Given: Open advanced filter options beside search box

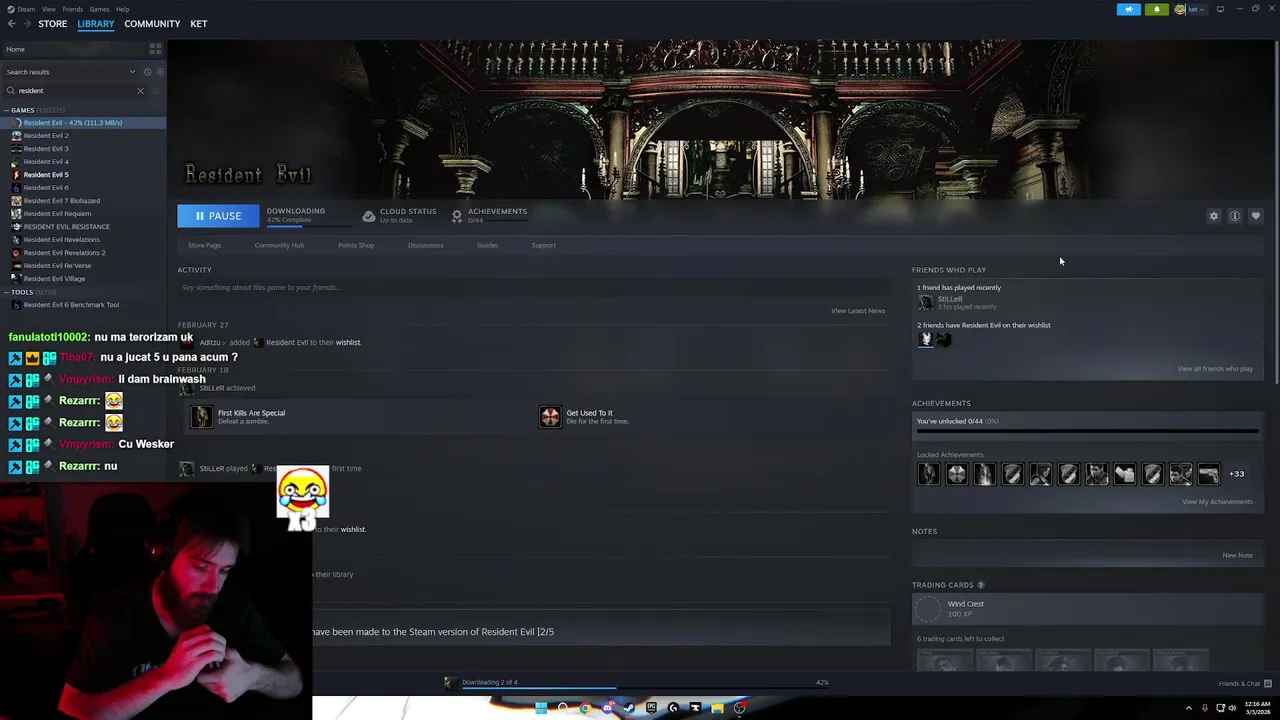Looking at the screenshot, I should pyautogui.click(x=156, y=91).
